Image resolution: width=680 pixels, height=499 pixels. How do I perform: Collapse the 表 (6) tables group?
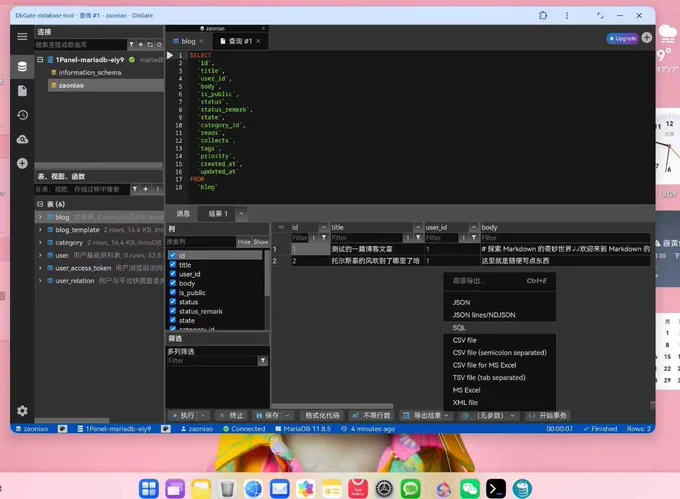[x=40, y=204]
